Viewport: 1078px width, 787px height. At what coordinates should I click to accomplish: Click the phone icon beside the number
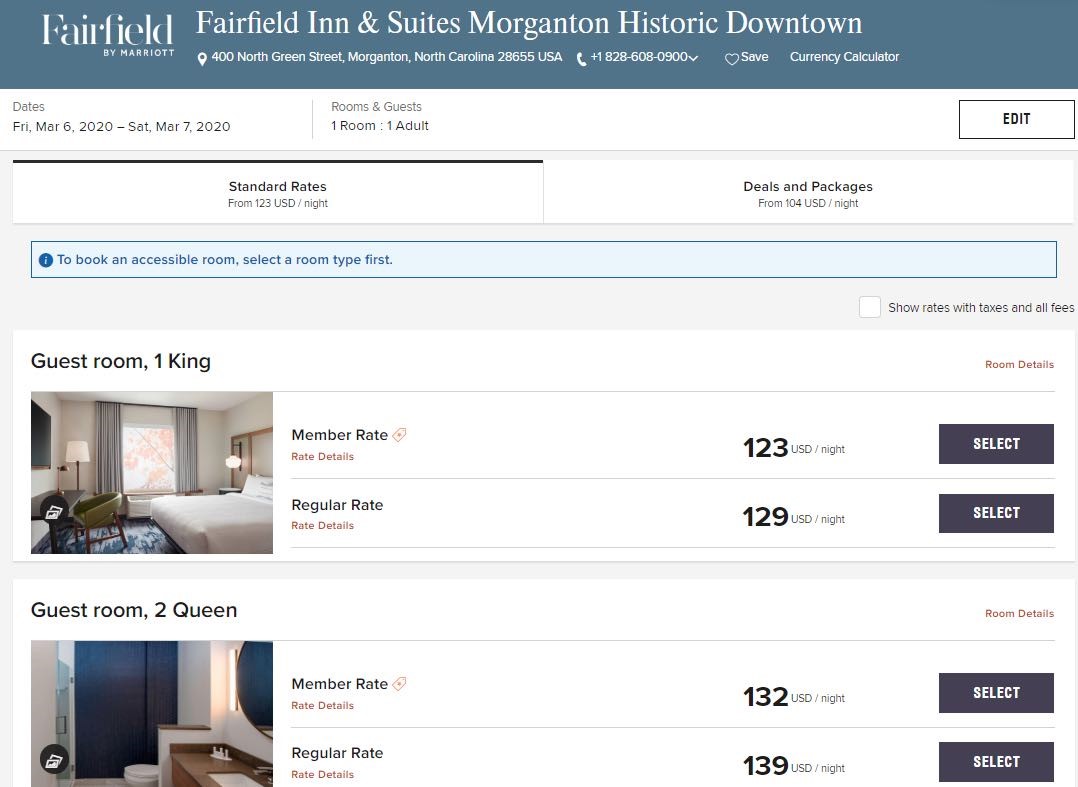[x=582, y=59]
